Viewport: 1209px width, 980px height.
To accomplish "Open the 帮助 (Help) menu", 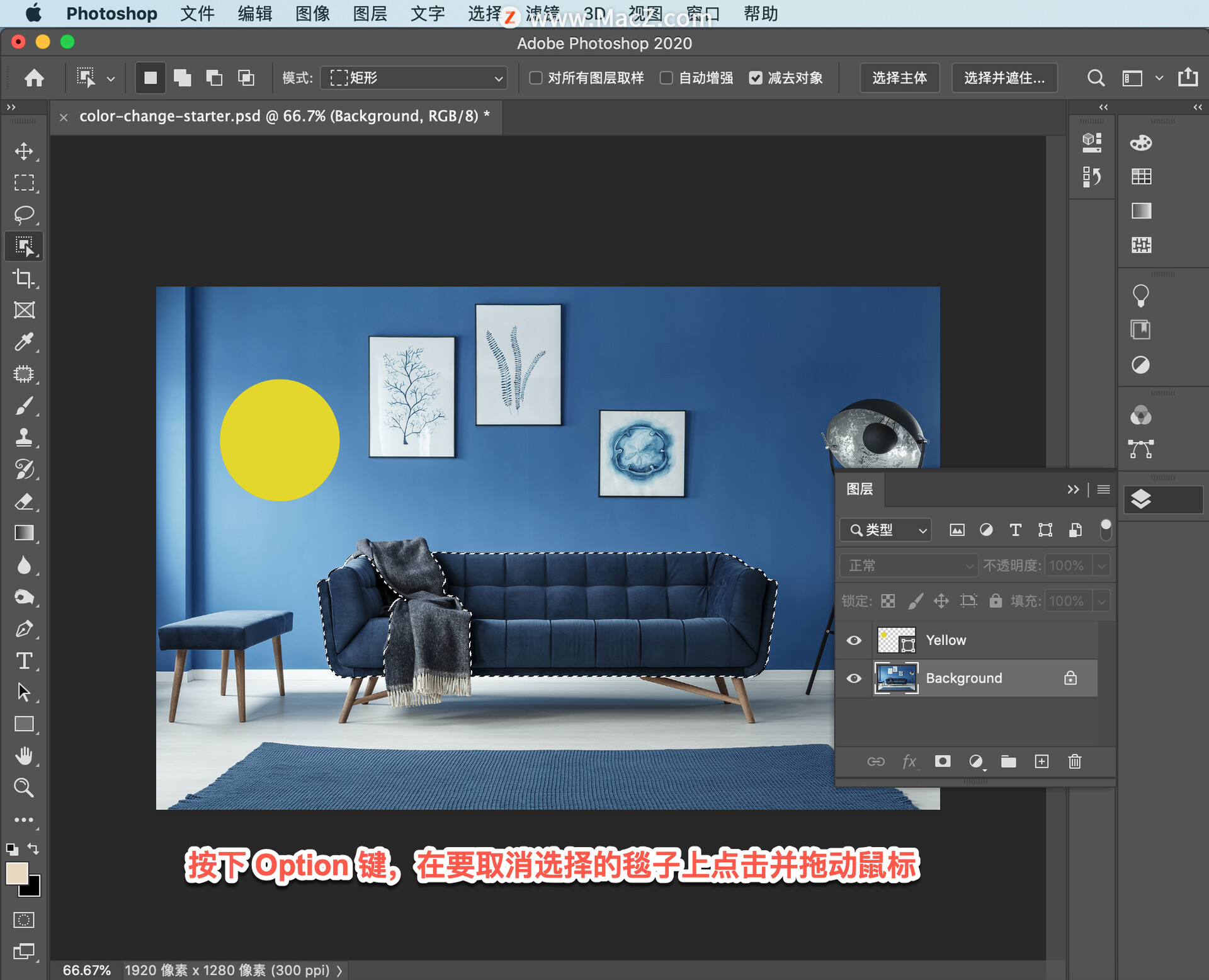I will tap(761, 13).
